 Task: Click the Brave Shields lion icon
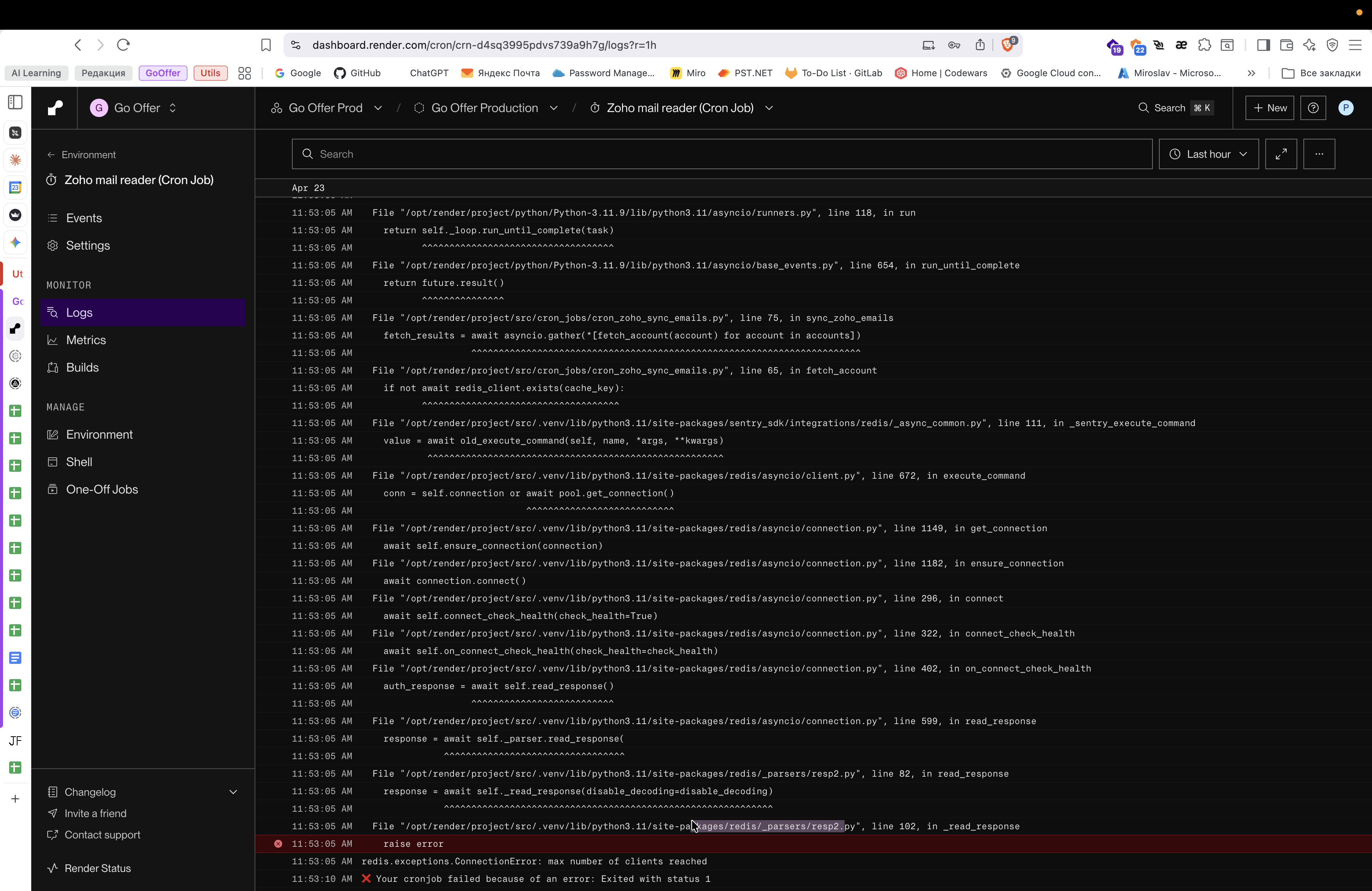pos(1007,45)
